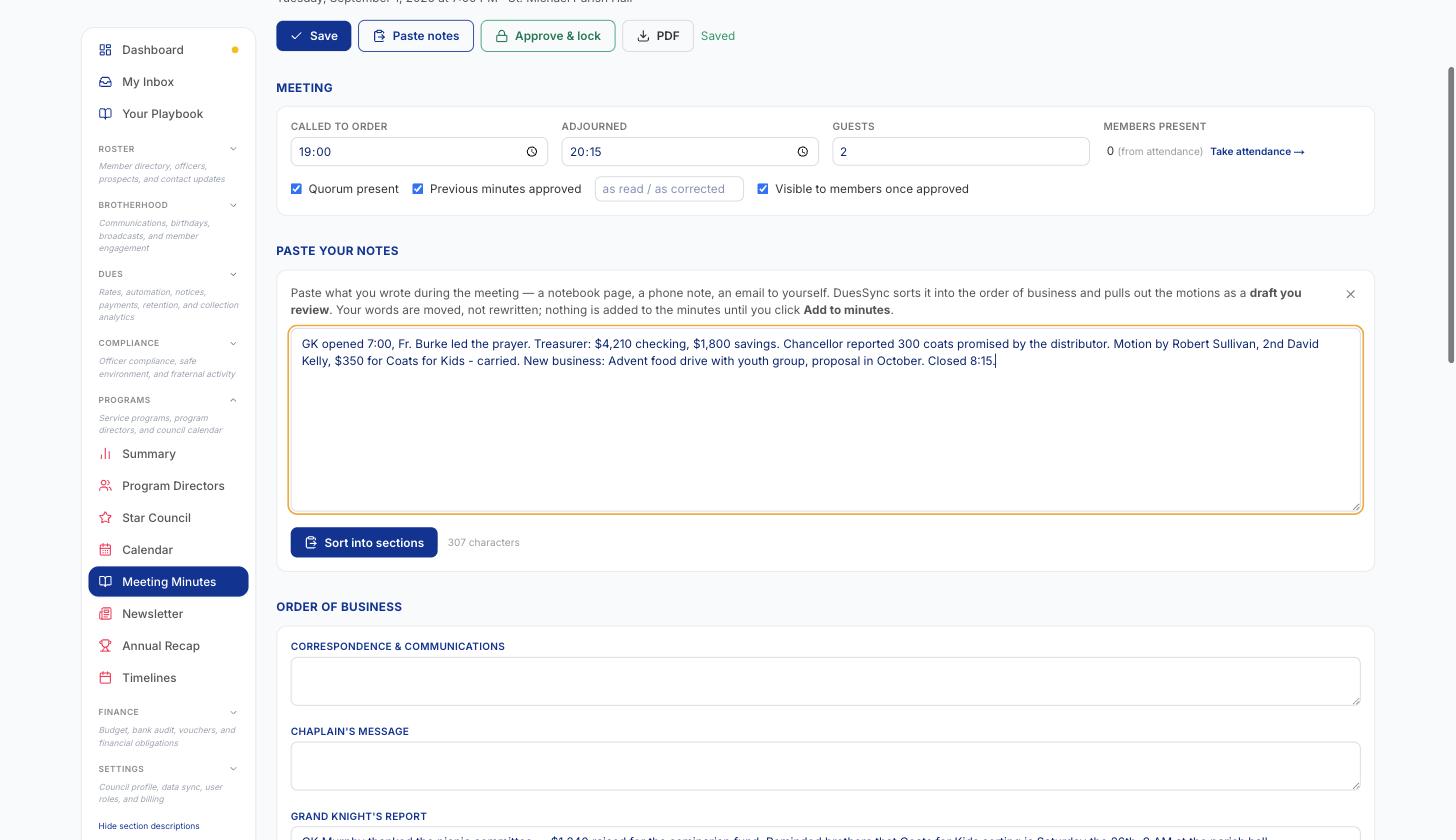
Task: Dismiss the paste notes panel with X
Action: pyautogui.click(x=1350, y=294)
